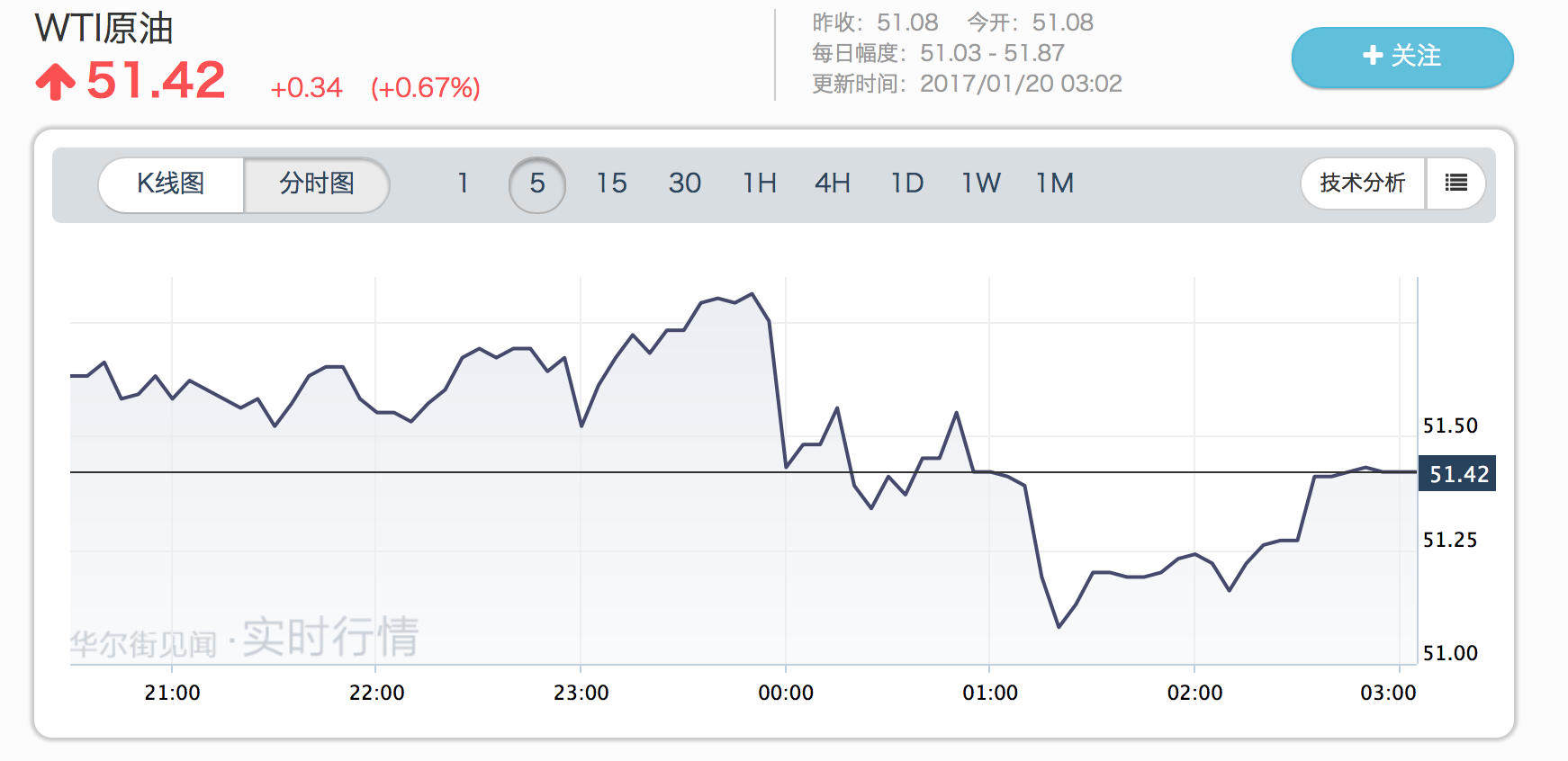The image size is (1568, 761).
Task: Set chart interval to 1H
Action: 759,184
